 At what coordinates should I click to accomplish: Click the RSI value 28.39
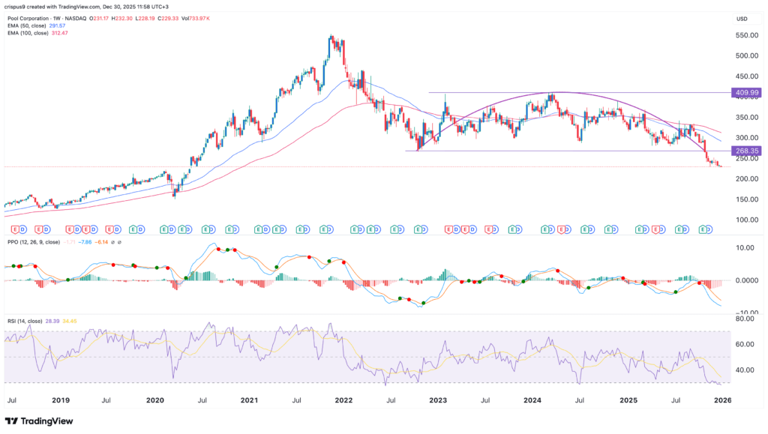(52, 321)
